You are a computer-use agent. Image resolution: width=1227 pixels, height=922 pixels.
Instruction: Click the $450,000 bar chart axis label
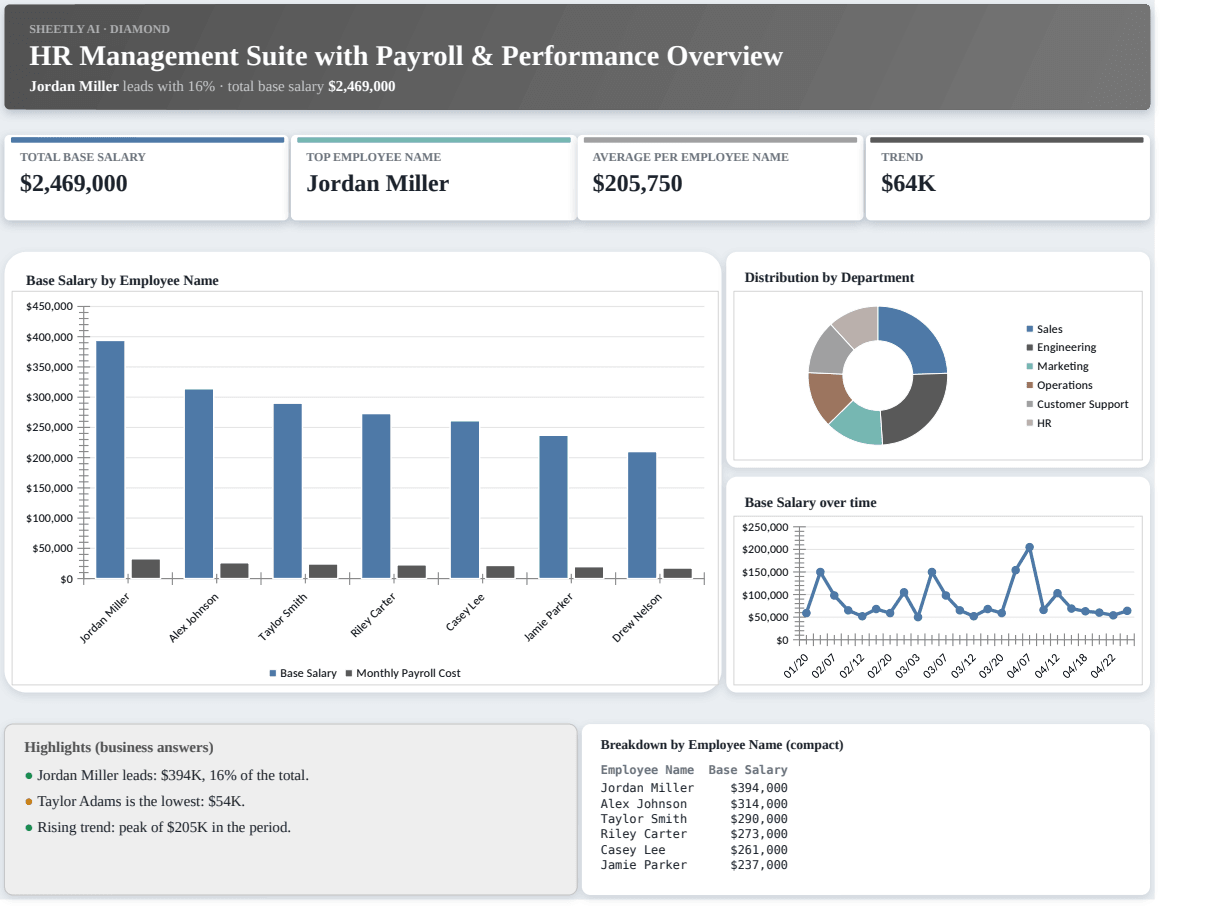click(49, 307)
